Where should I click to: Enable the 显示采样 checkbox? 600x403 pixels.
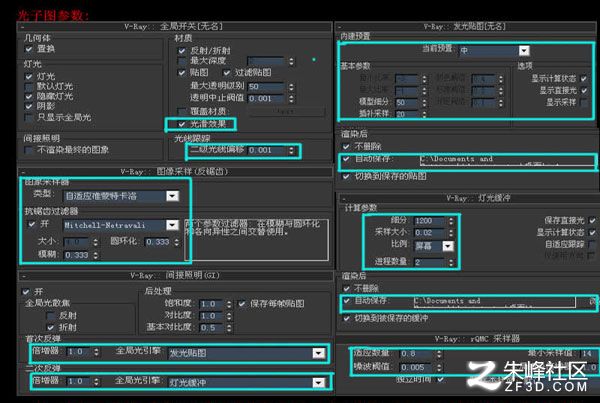[584, 103]
